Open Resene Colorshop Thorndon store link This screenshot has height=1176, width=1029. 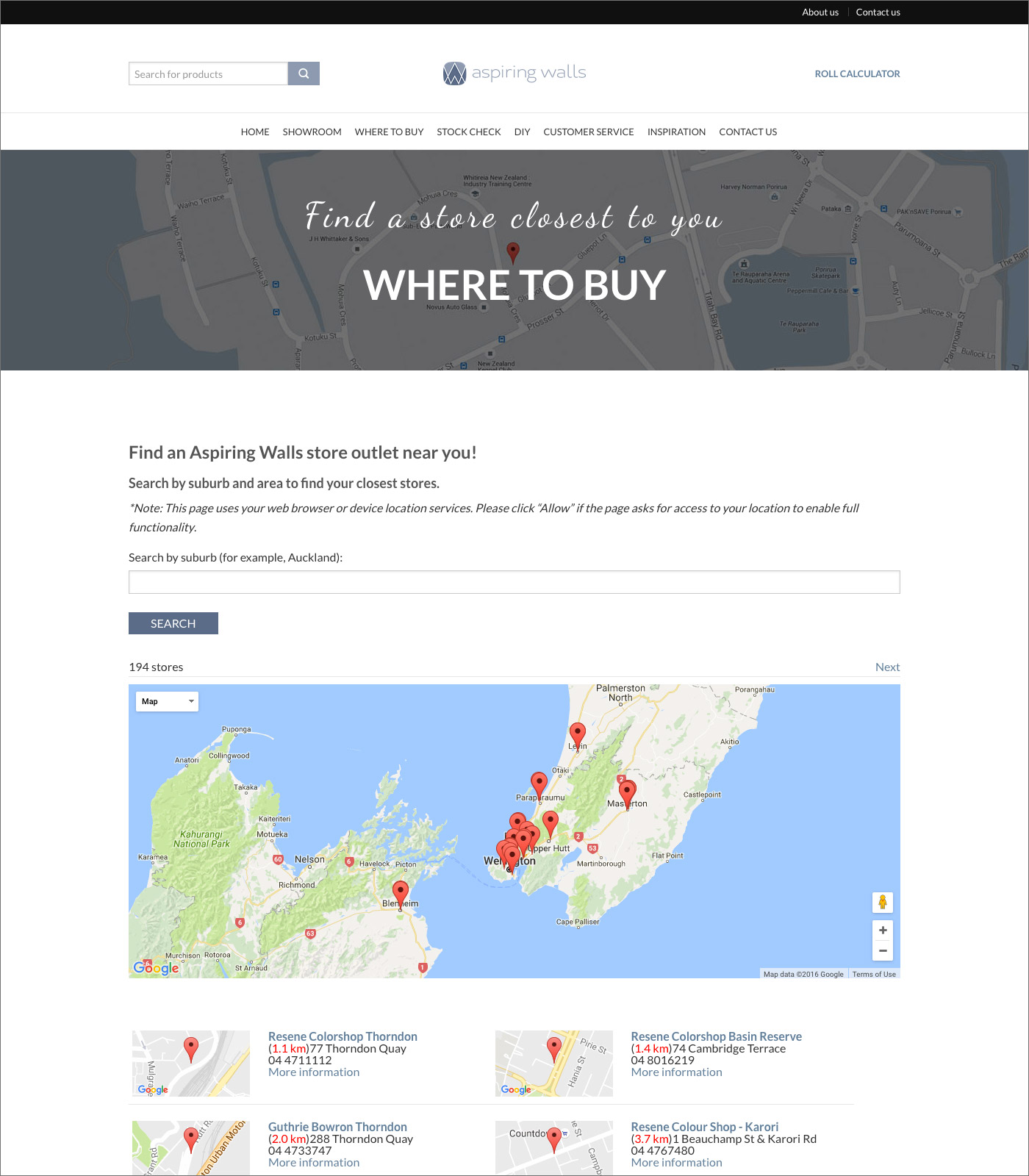click(x=343, y=1036)
